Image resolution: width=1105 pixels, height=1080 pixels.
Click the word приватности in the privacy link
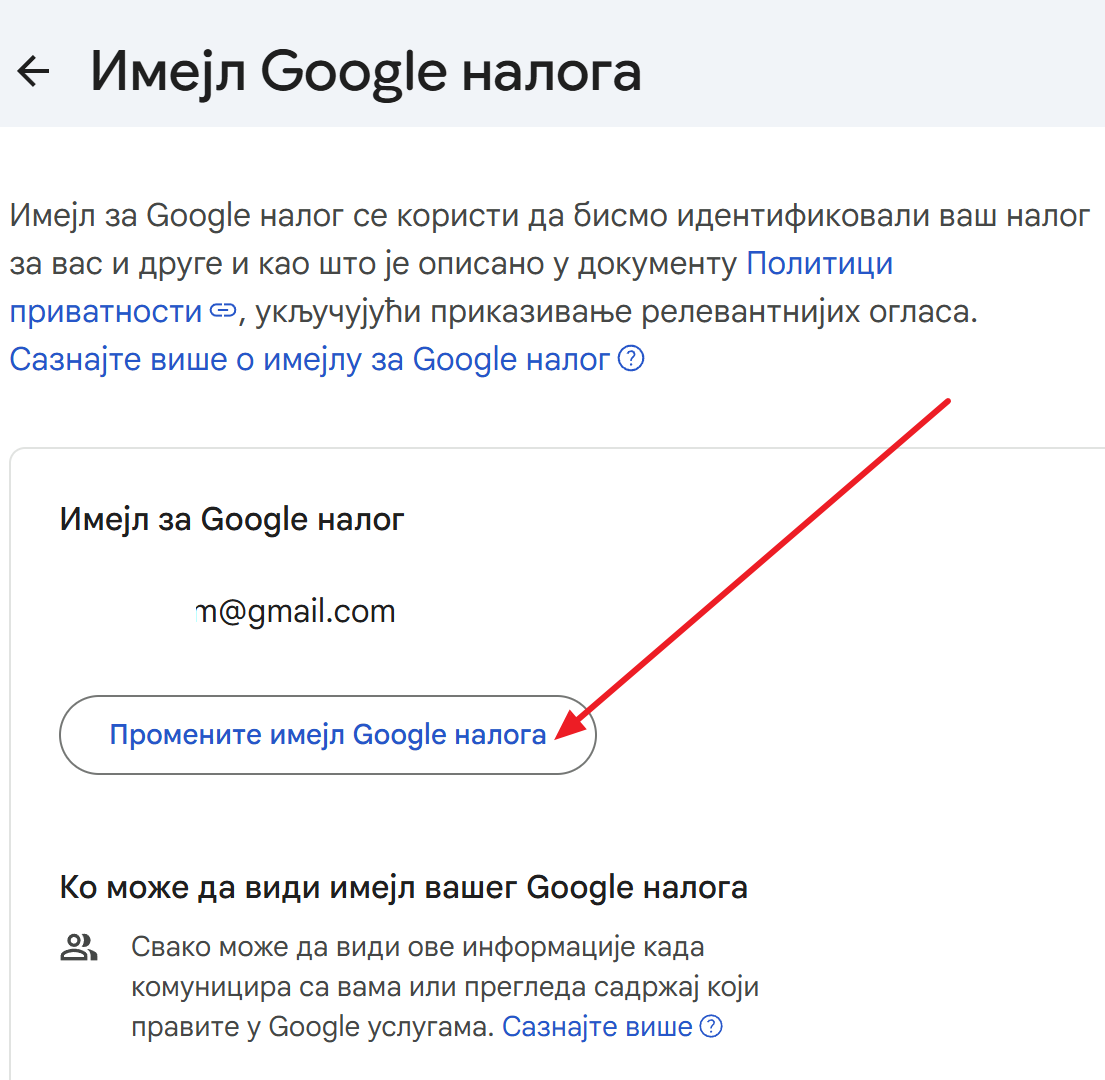click(105, 312)
